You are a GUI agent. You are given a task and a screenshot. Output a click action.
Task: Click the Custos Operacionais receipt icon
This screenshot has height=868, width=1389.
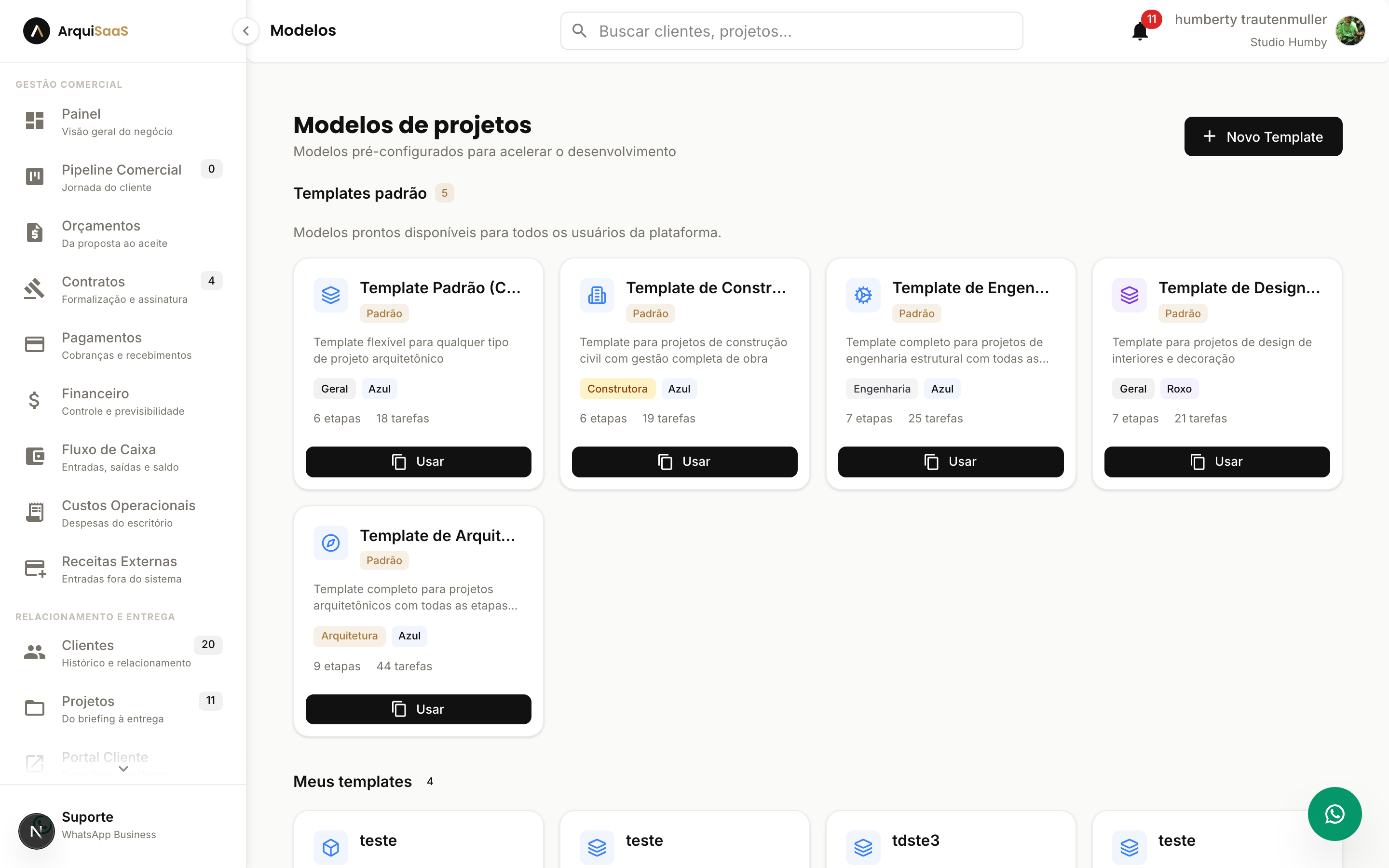[x=34, y=512]
